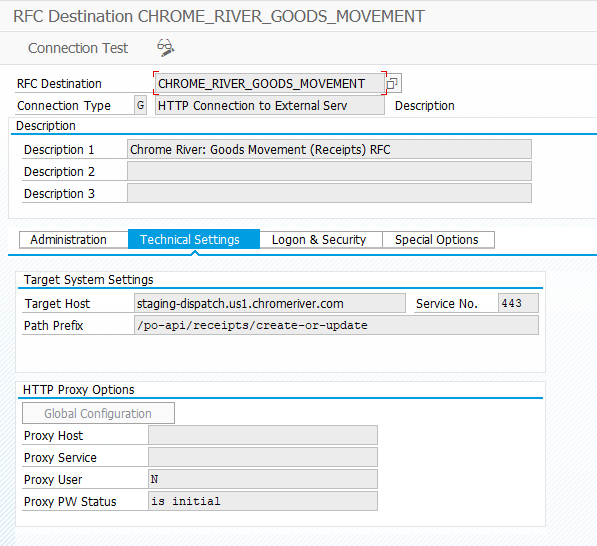The height and width of the screenshot is (546, 597).
Task: Click the RFC Destination CHROME_RIVER_GOODS_MOVEMENT title
Action: (x=219, y=17)
